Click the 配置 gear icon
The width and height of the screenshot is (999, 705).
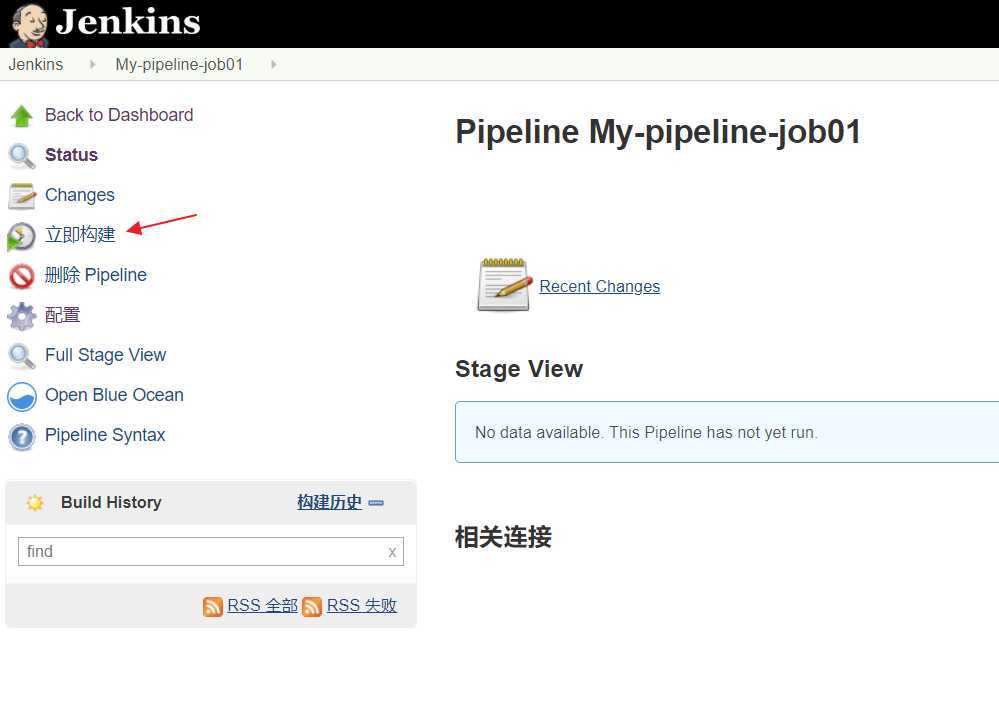coord(22,316)
